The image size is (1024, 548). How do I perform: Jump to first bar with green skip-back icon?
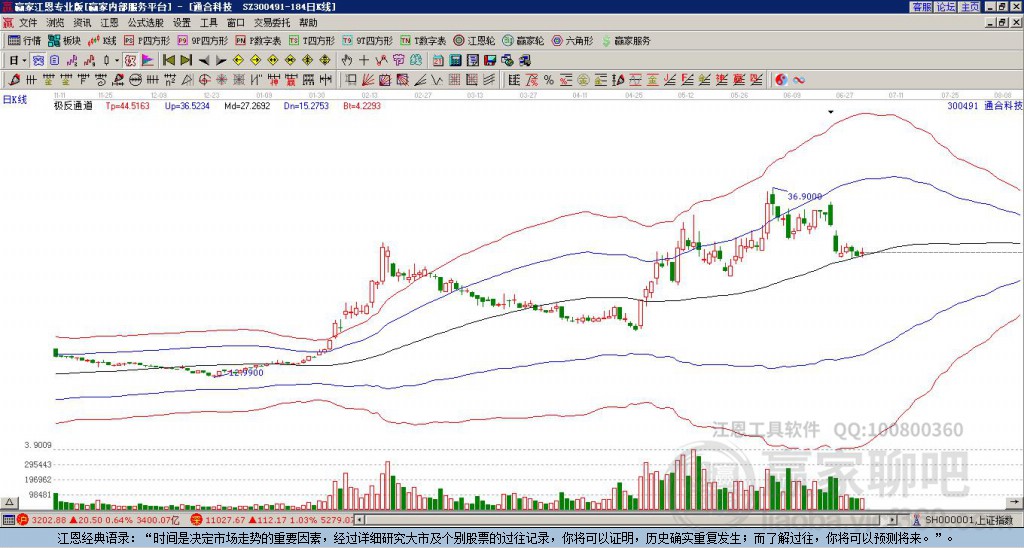point(168,61)
